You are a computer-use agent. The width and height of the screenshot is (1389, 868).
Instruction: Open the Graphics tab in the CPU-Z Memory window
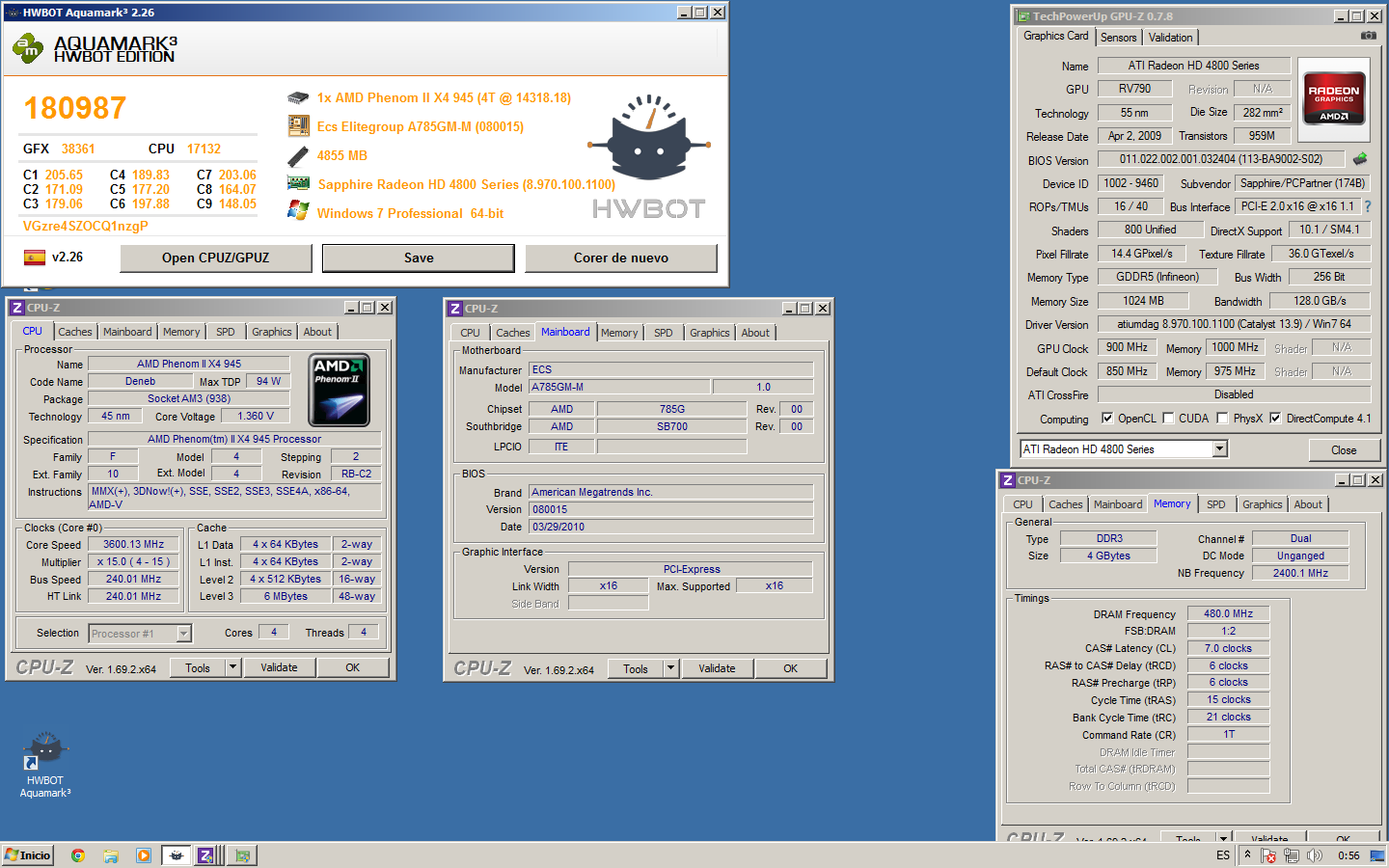click(1262, 504)
